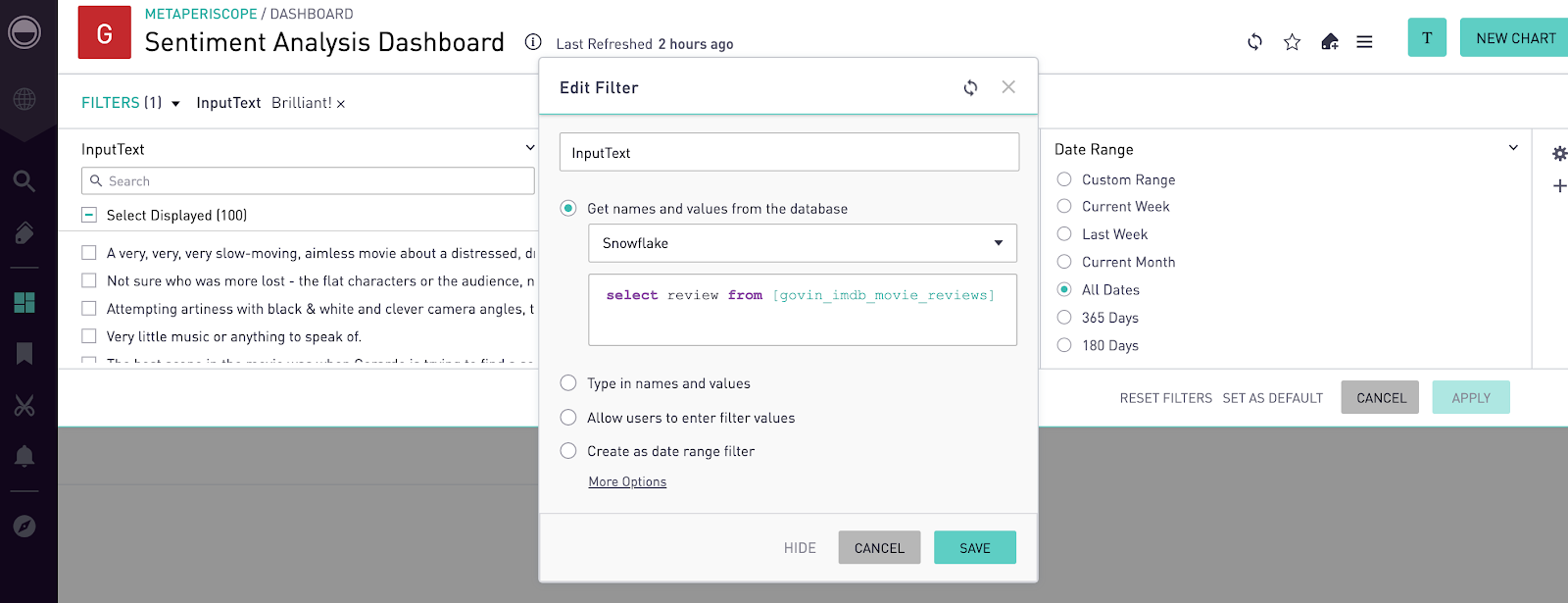The width and height of the screenshot is (1568, 603).
Task: Click the InputText filter Search field
Action: pyautogui.click(x=308, y=180)
